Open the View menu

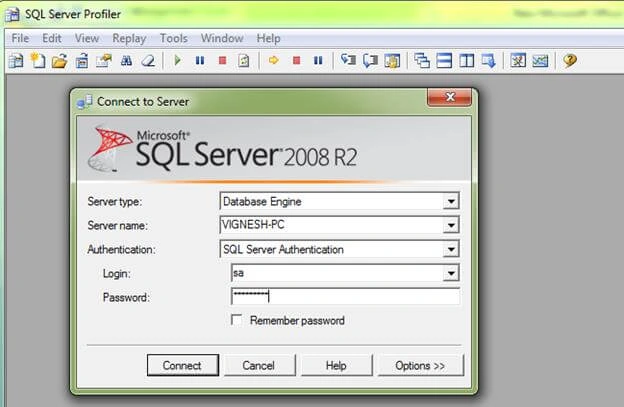pyautogui.click(x=87, y=38)
